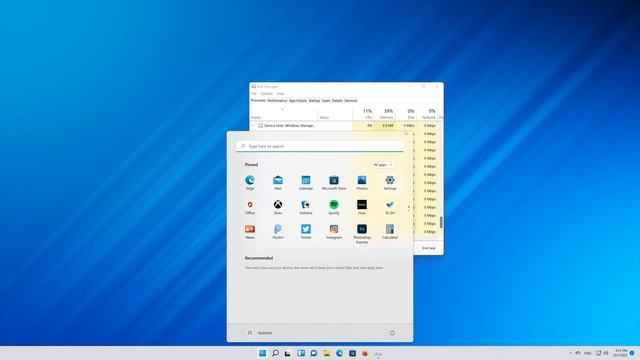Open the All apps list
The width and height of the screenshot is (640, 360).
tap(382, 164)
